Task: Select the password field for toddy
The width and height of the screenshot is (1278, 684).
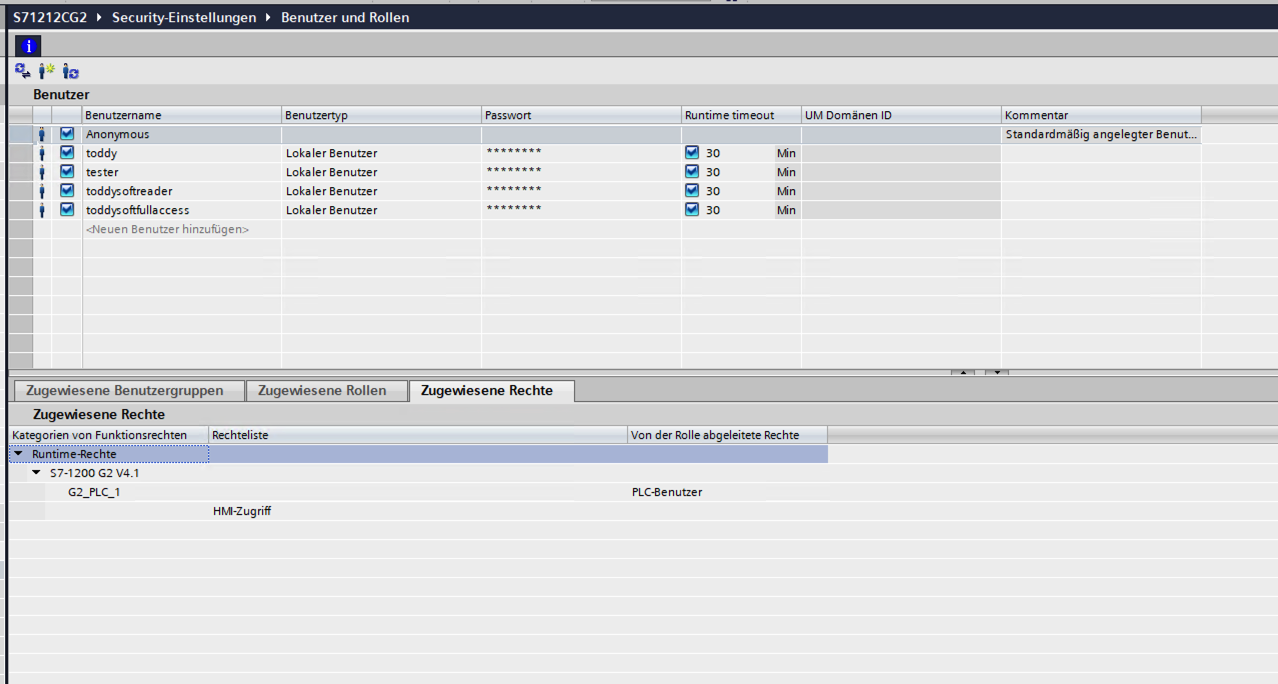Action: click(x=581, y=153)
